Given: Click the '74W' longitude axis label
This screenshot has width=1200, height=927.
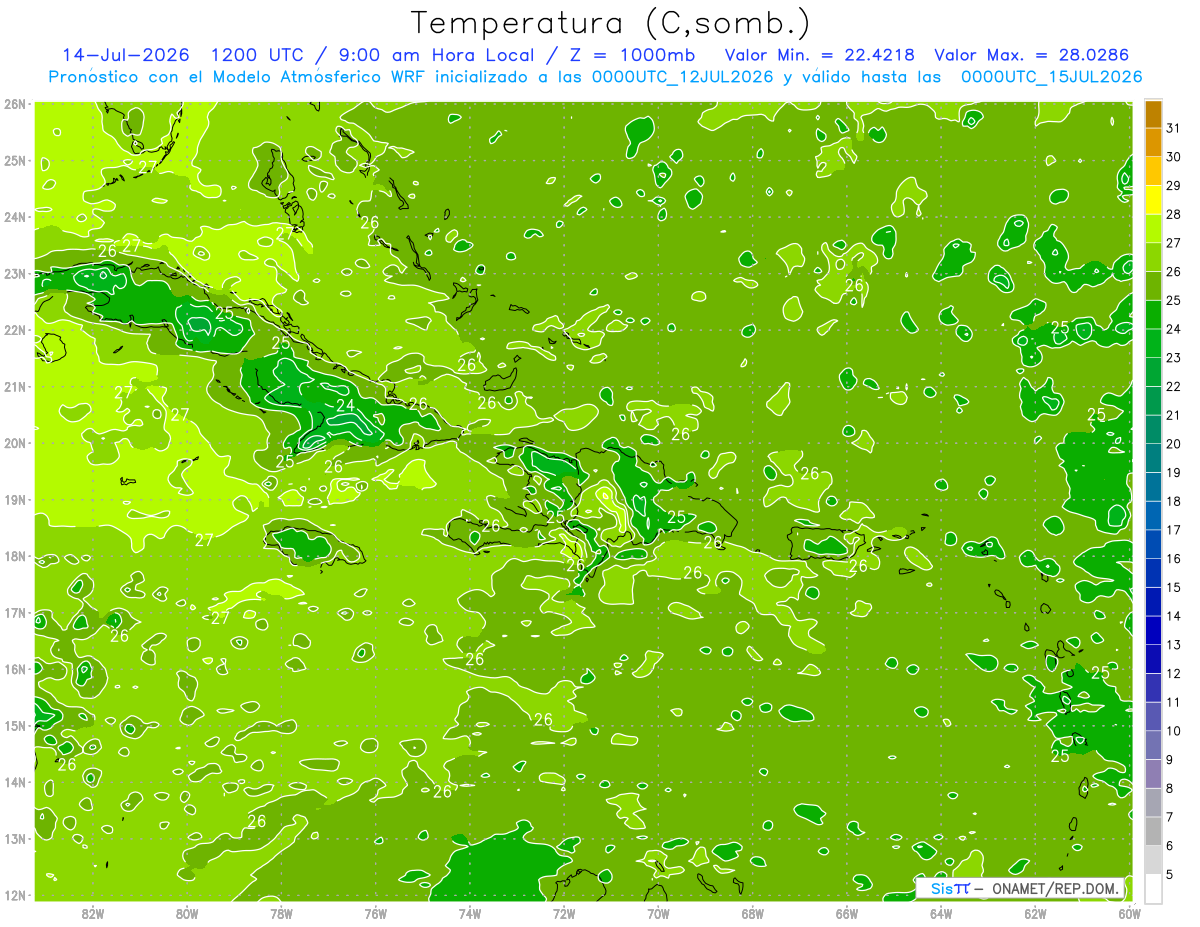Looking at the screenshot, I should click(469, 912).
